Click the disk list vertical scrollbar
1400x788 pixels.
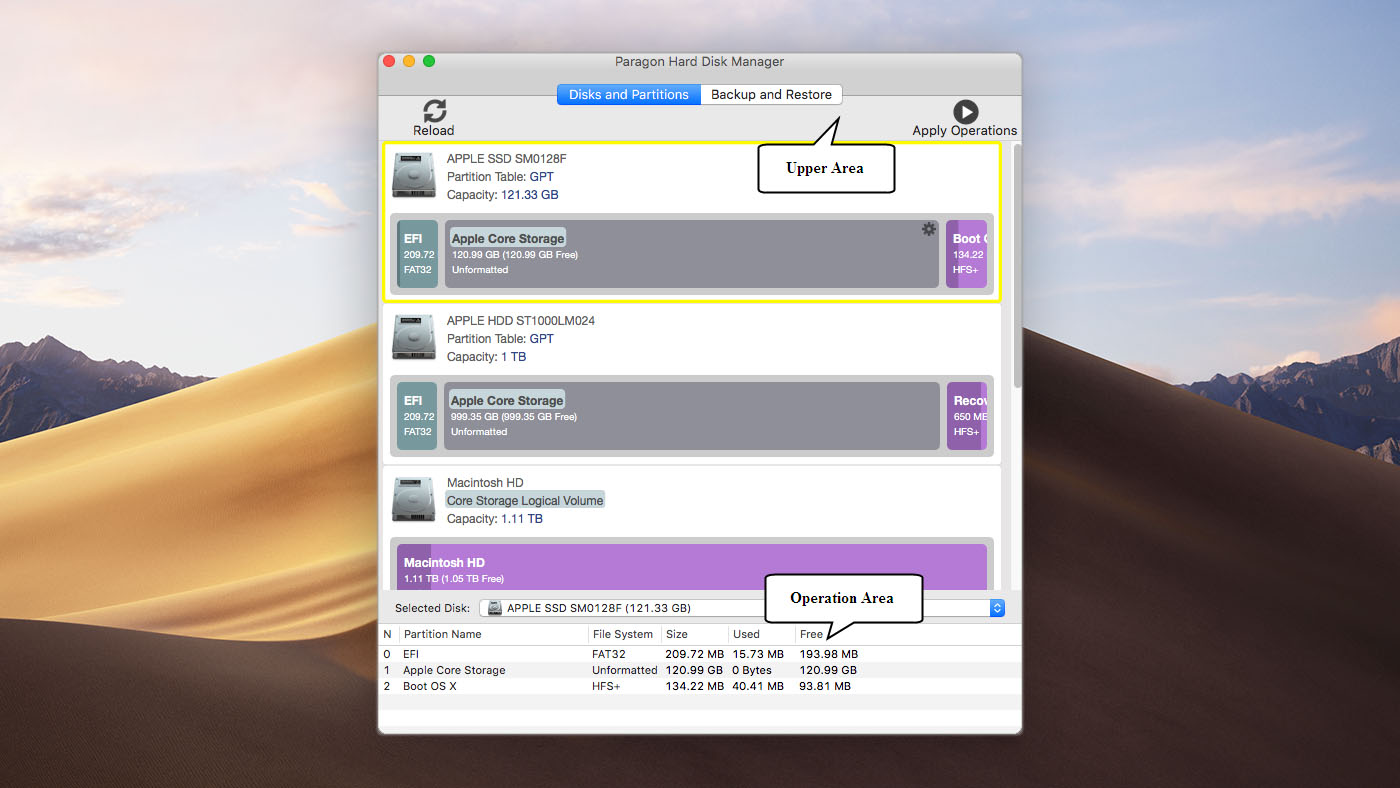pyautogui.click(x=1018, y=267)
